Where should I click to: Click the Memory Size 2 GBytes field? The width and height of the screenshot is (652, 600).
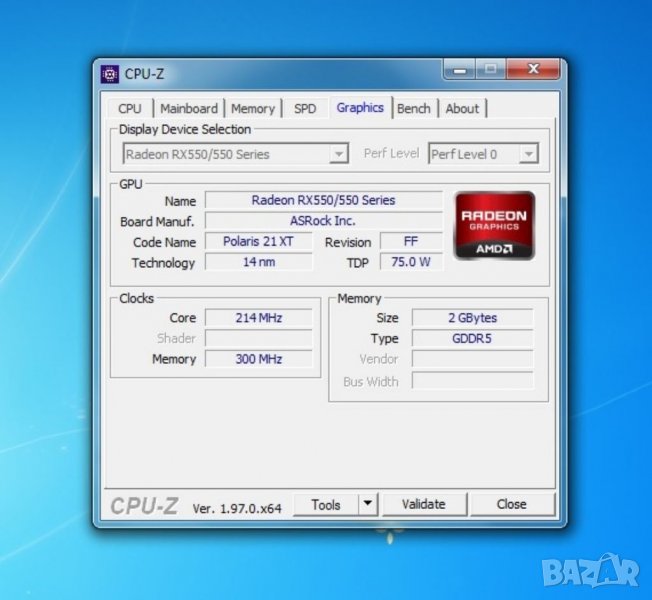click(472, 318)
